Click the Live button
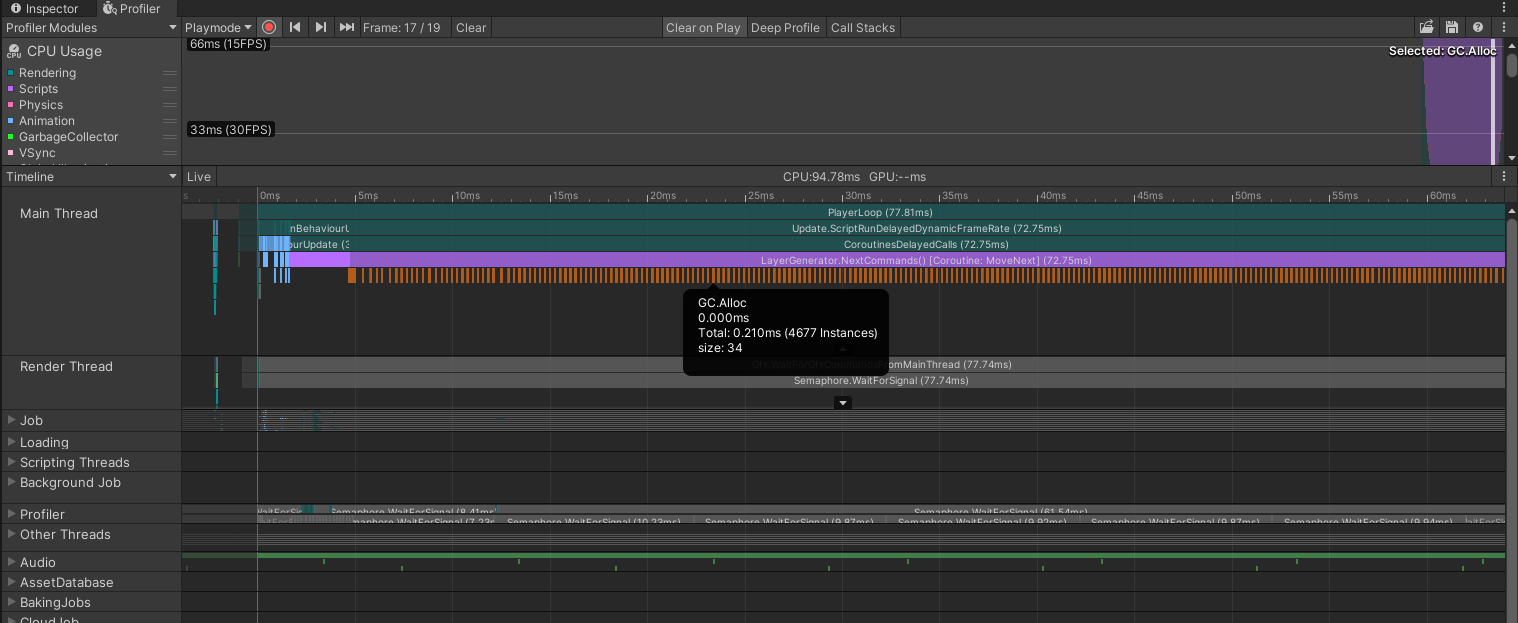 [199, 177]
